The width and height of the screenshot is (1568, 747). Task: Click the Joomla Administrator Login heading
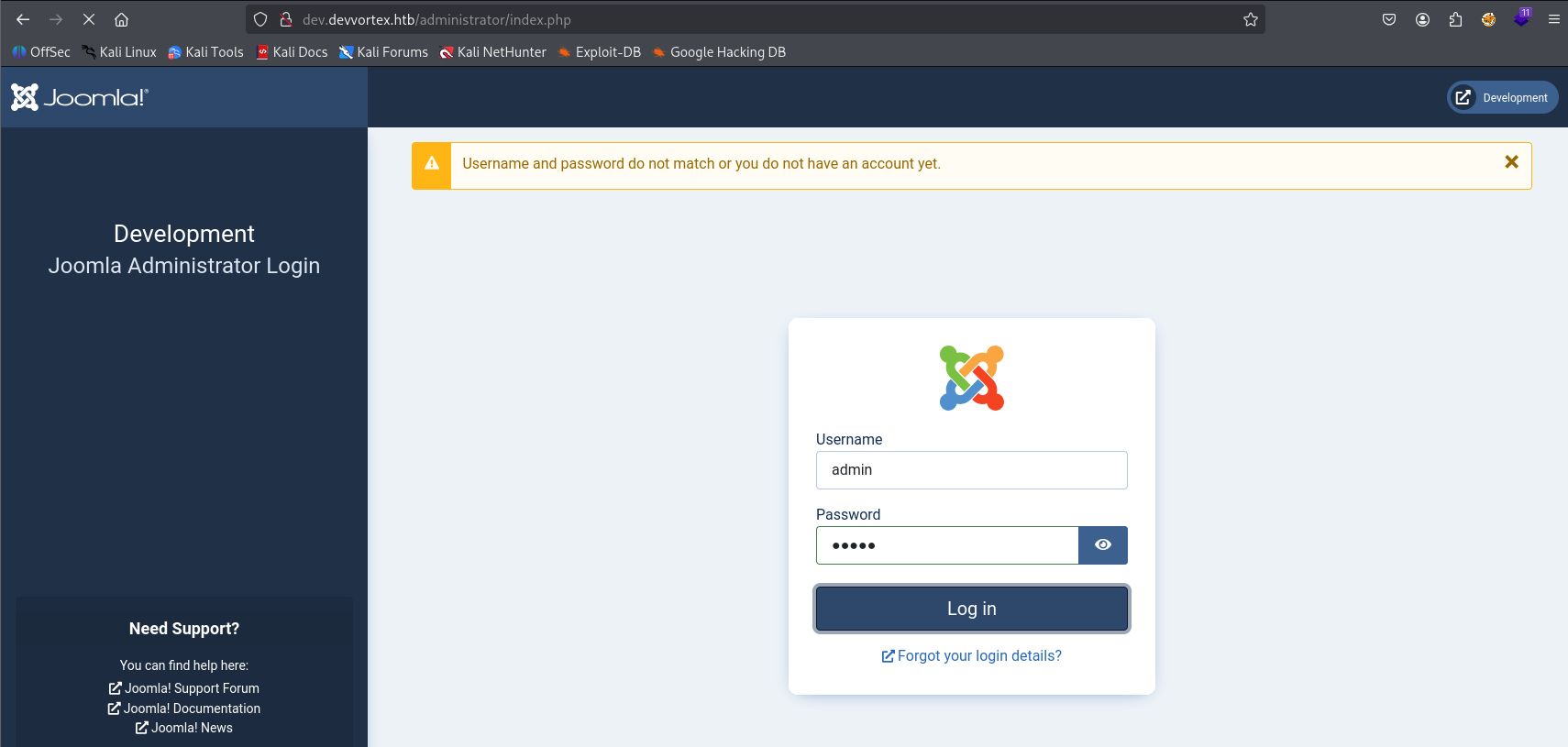pos(184,266)
